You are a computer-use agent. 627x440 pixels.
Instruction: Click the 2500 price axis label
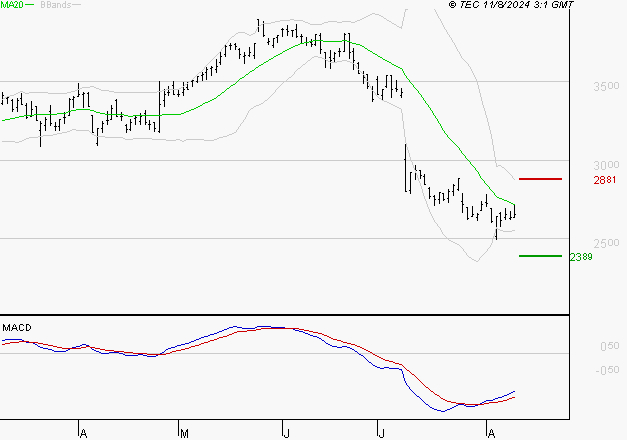[606, 243]
